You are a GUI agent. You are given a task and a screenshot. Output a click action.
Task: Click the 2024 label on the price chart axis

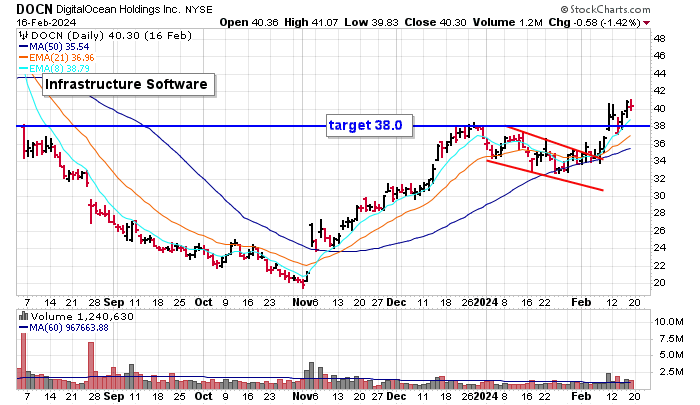[486, 302]
